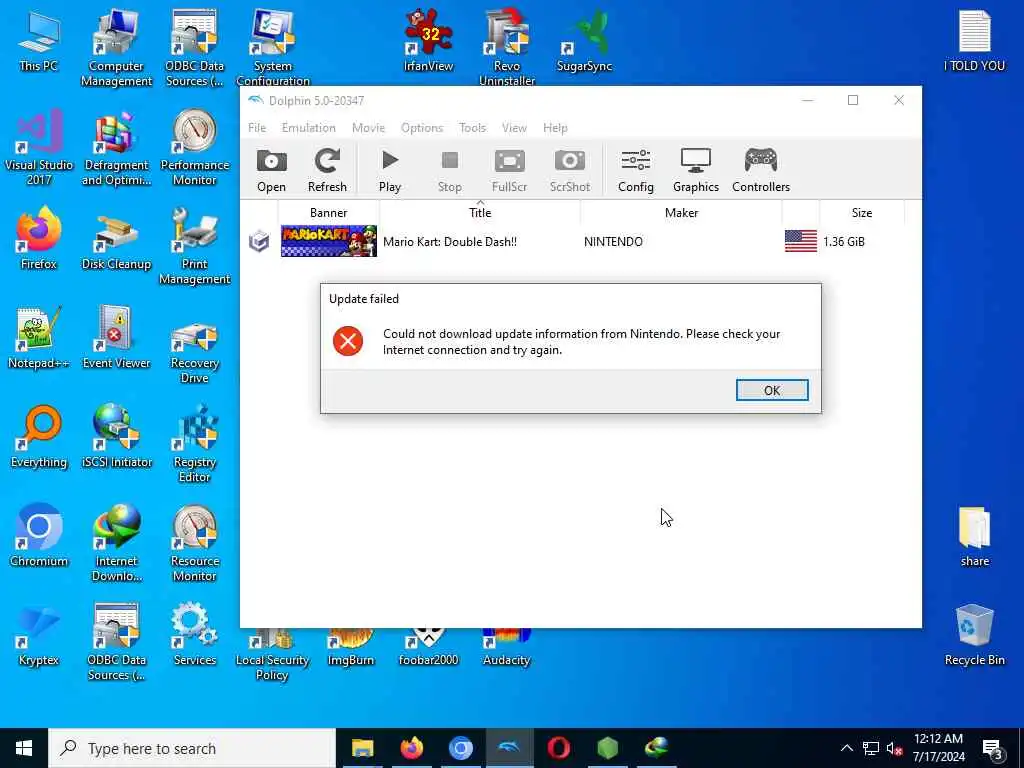This screenshot has width=1024, height=768.
Task: Click the muted volume tray icon
Action: click(895, 748)
